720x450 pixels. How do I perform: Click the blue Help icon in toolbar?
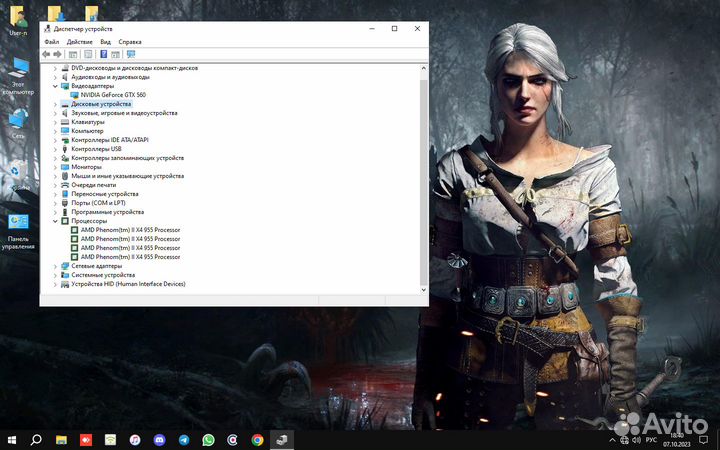pos(103,54)
